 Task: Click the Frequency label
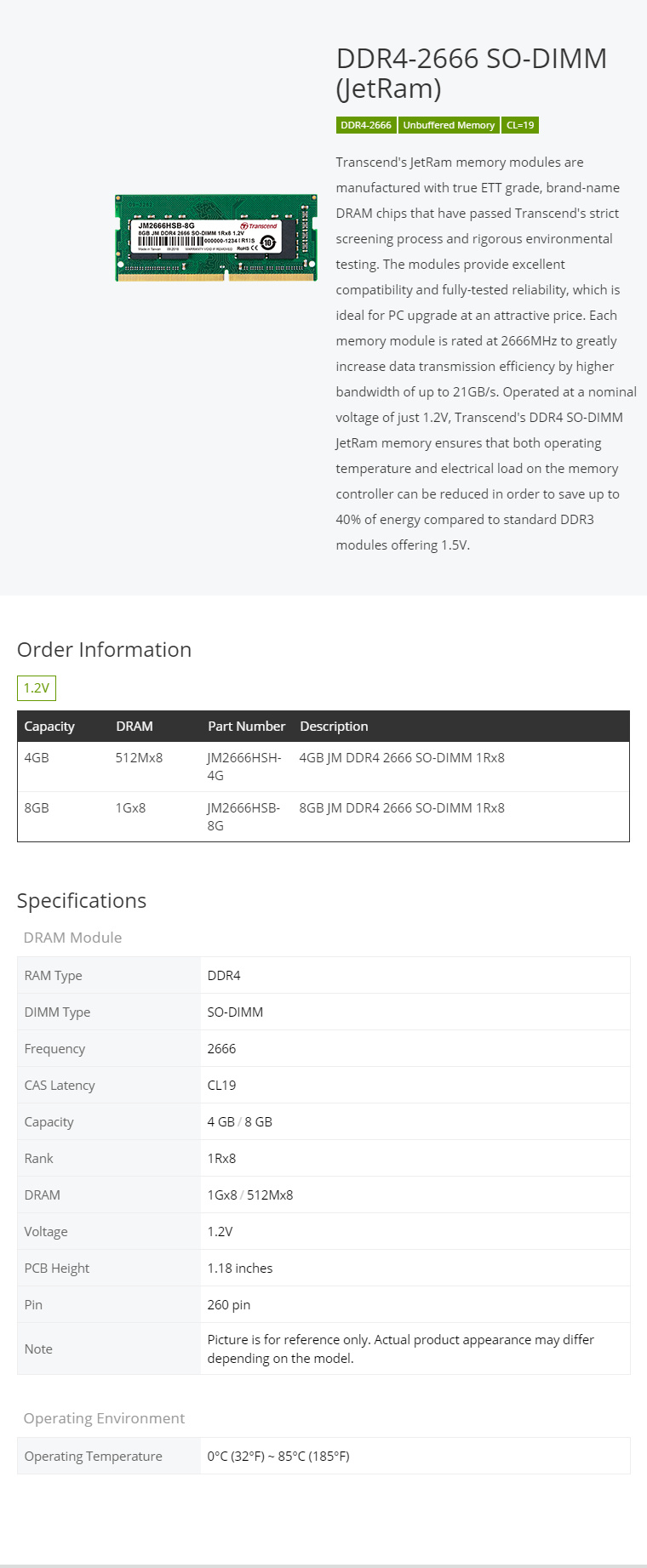click(54, 1049)
